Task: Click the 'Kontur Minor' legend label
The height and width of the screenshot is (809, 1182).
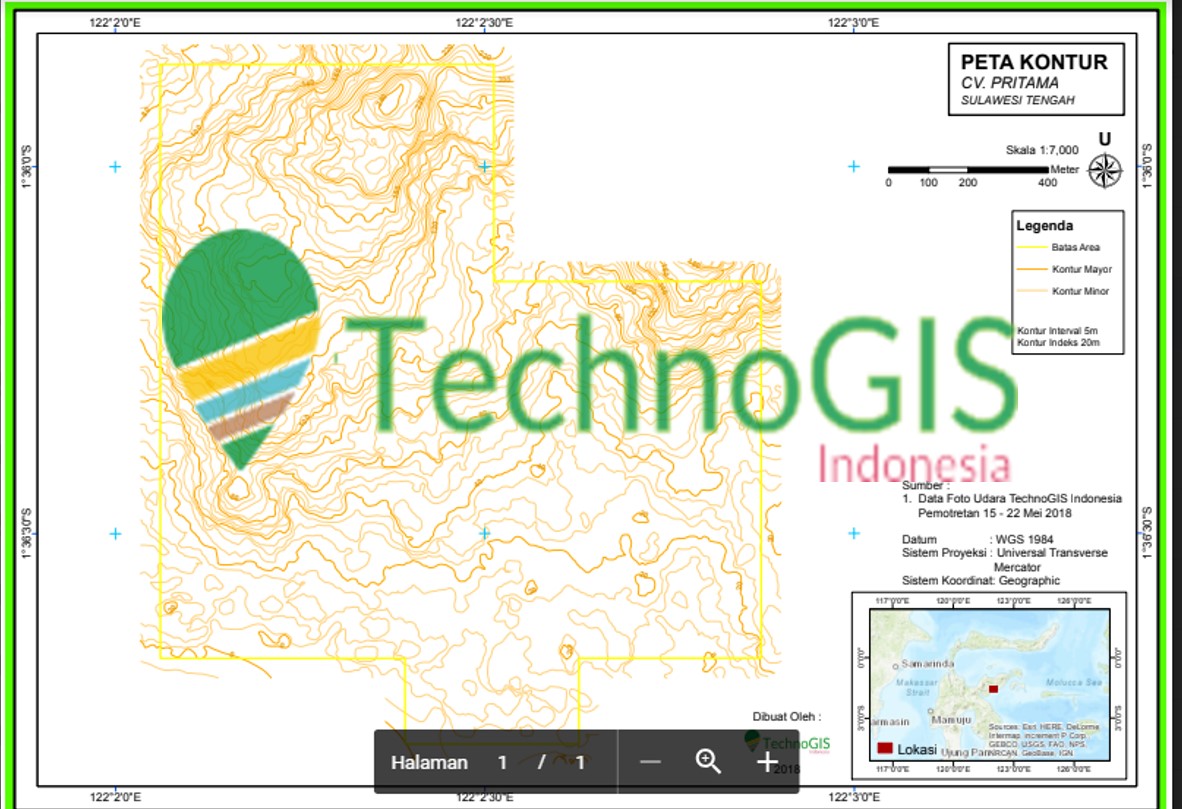Action: (1080, 291)
